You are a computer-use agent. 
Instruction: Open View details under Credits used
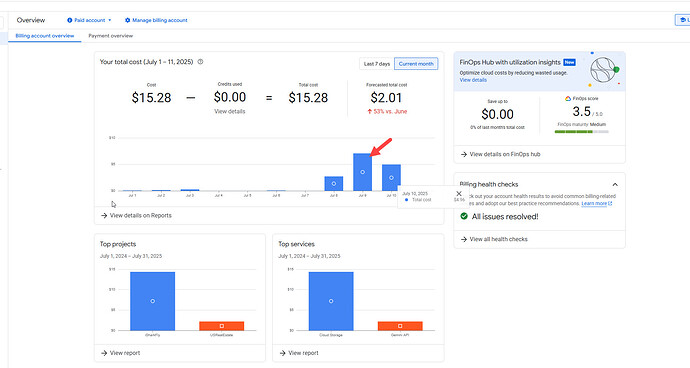click(230, 111)
